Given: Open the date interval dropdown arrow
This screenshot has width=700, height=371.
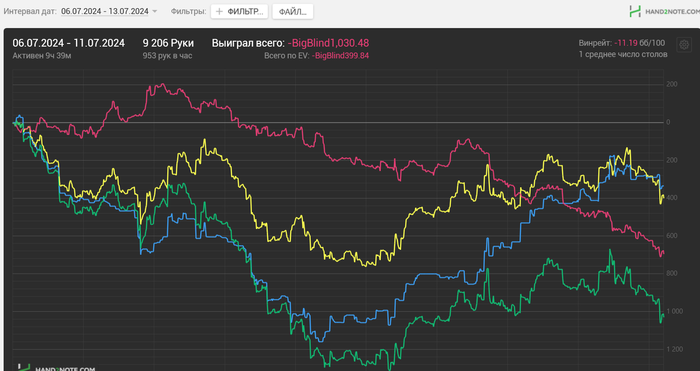Looking at the screenshot, I should (155, 12).
